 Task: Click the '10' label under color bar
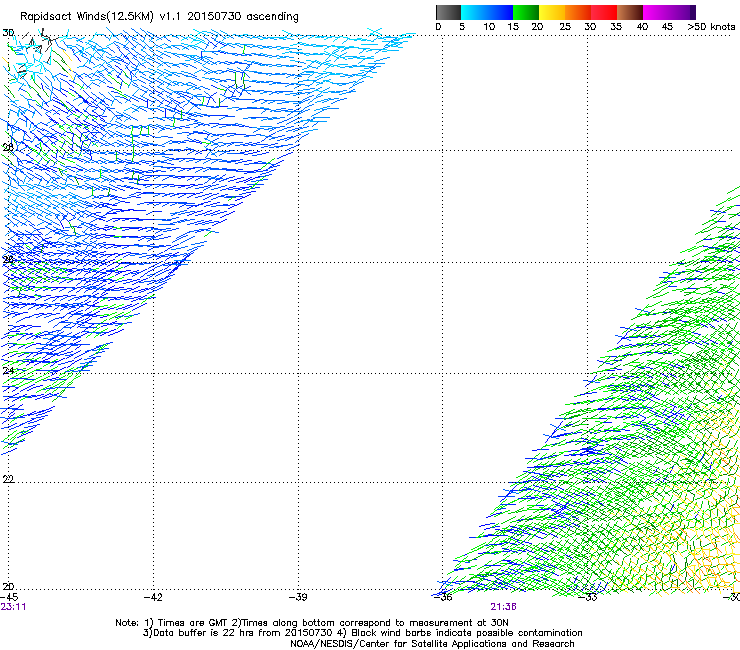pyautogui.click(x=489, y=27)
